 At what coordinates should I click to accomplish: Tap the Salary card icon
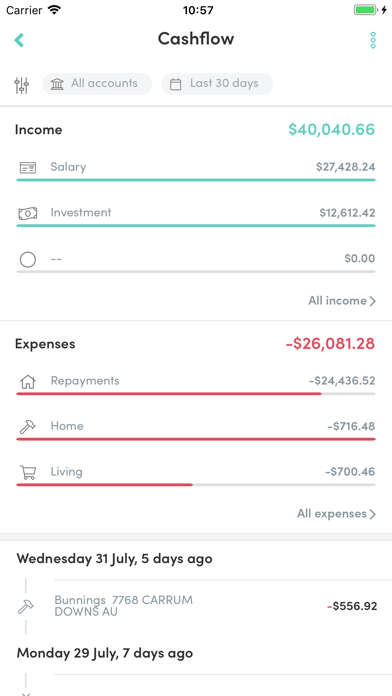click(28, 168)
